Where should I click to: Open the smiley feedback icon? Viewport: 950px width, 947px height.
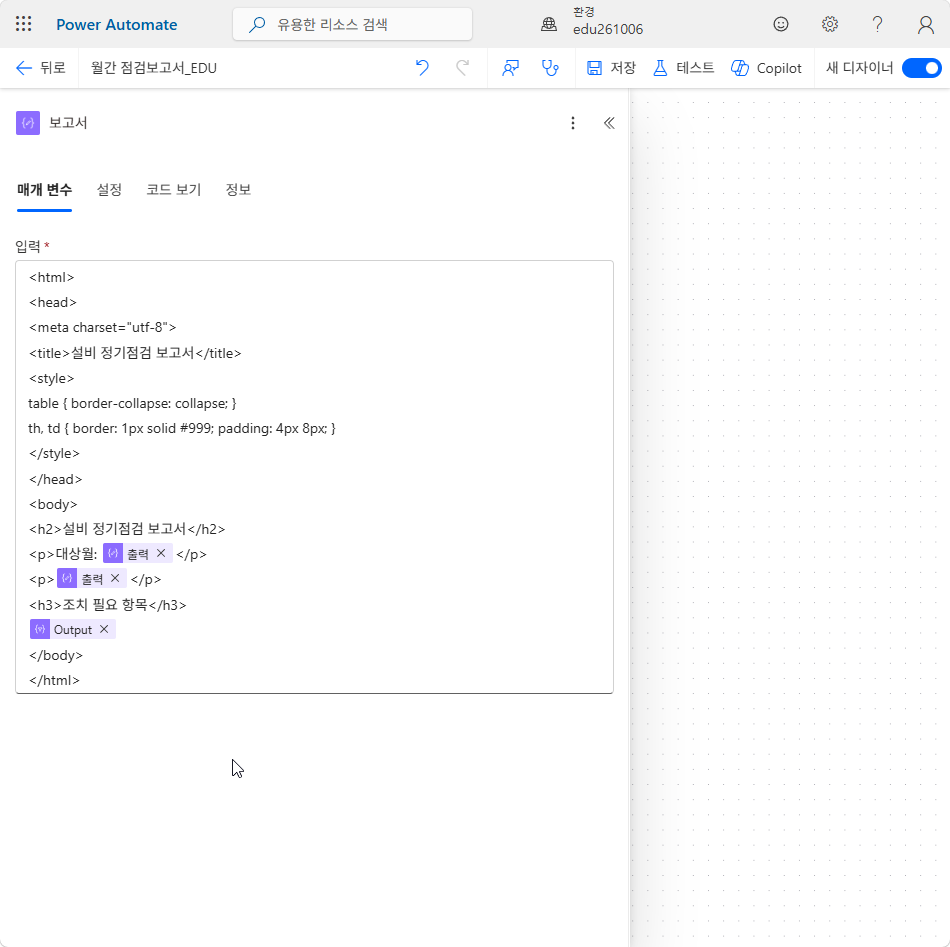pos(780,24)
